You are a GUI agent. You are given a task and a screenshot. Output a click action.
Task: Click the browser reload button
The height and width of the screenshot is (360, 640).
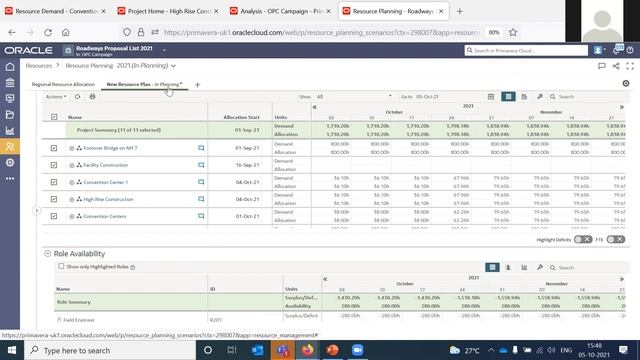point(48,32)
